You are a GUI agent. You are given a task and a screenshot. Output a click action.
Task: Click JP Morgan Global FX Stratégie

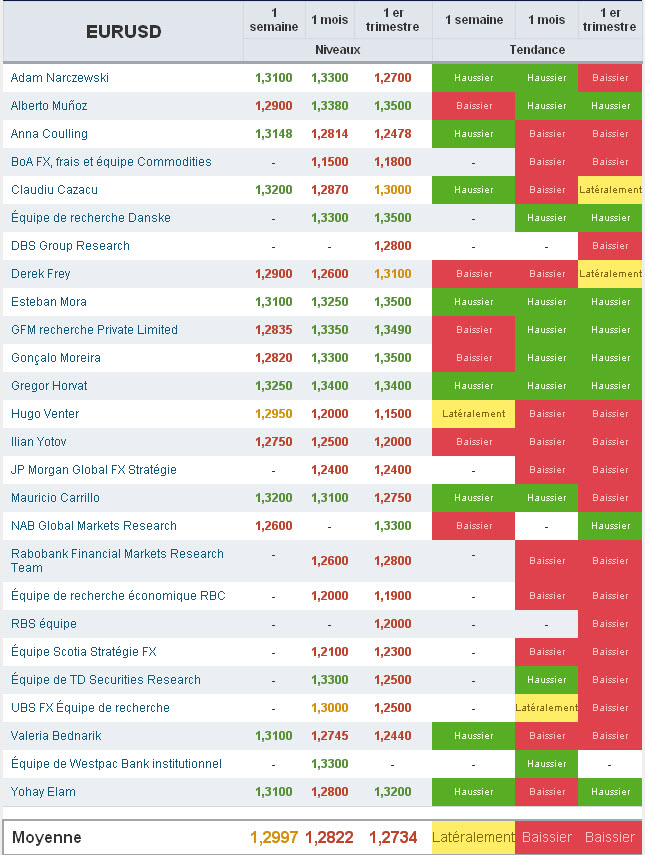click(94, 470)
